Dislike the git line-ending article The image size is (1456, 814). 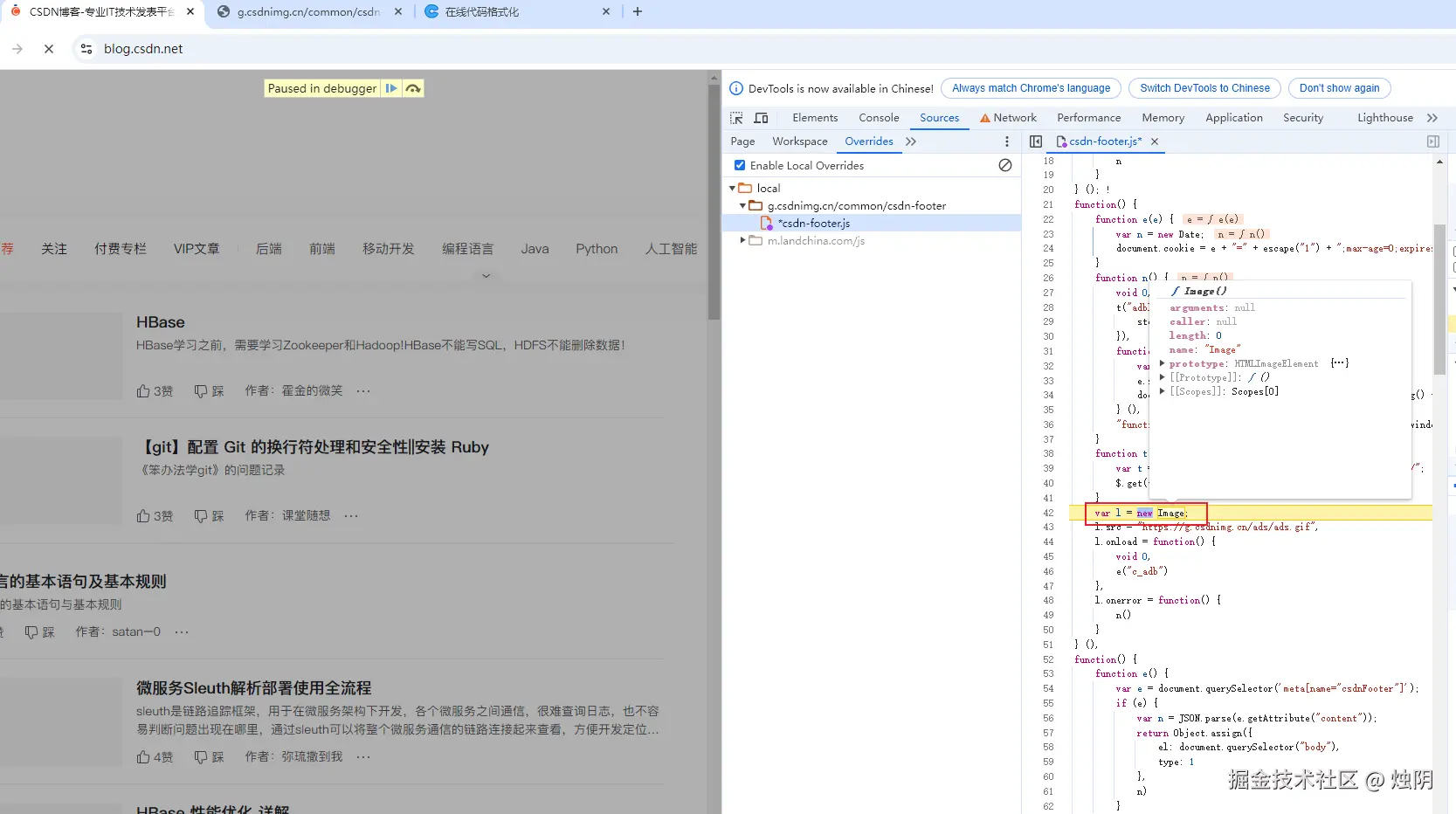tap(209, 516)
